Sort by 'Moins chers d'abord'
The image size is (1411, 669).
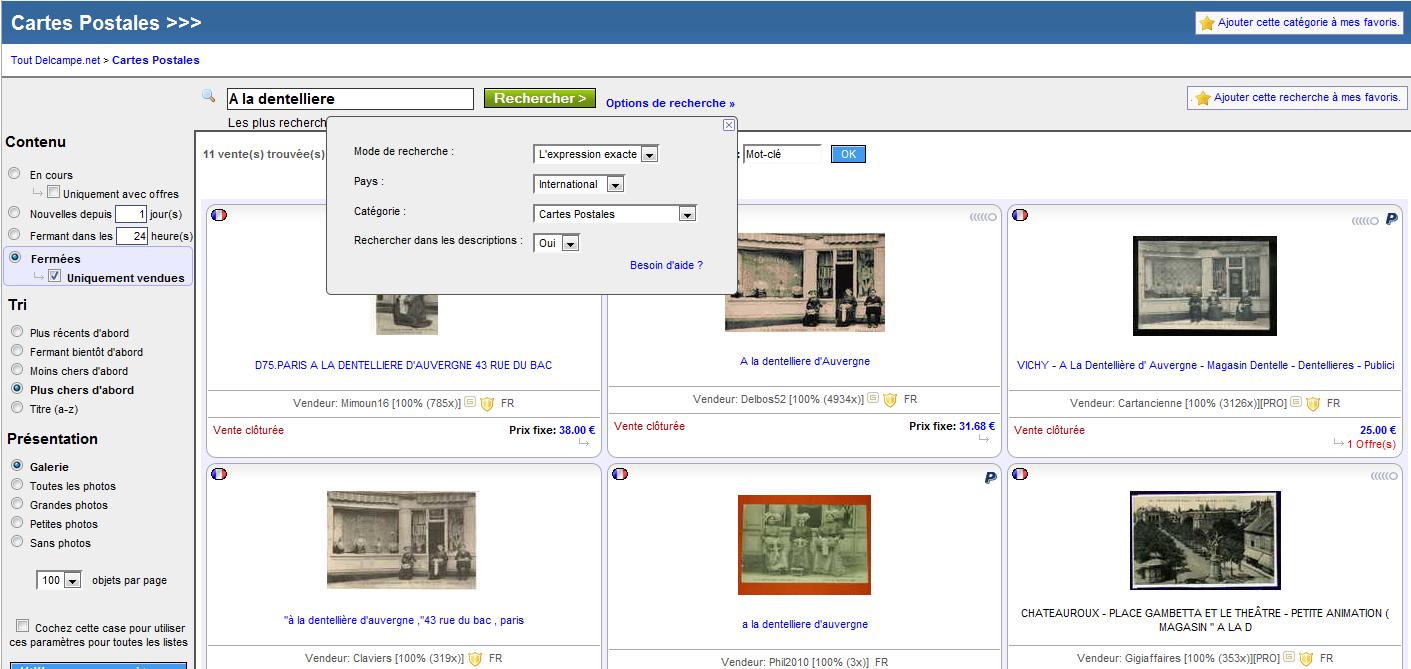click(x=16, y=369)
